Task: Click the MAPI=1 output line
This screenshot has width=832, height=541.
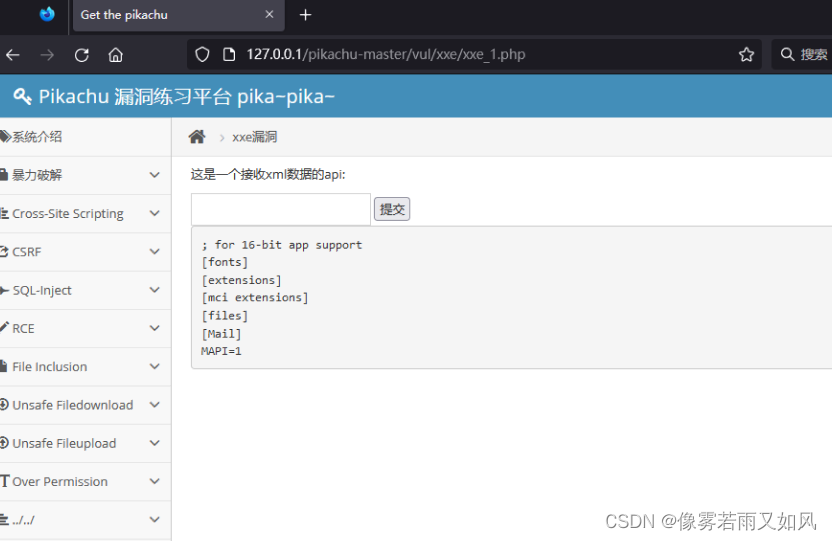Action: 221,351
